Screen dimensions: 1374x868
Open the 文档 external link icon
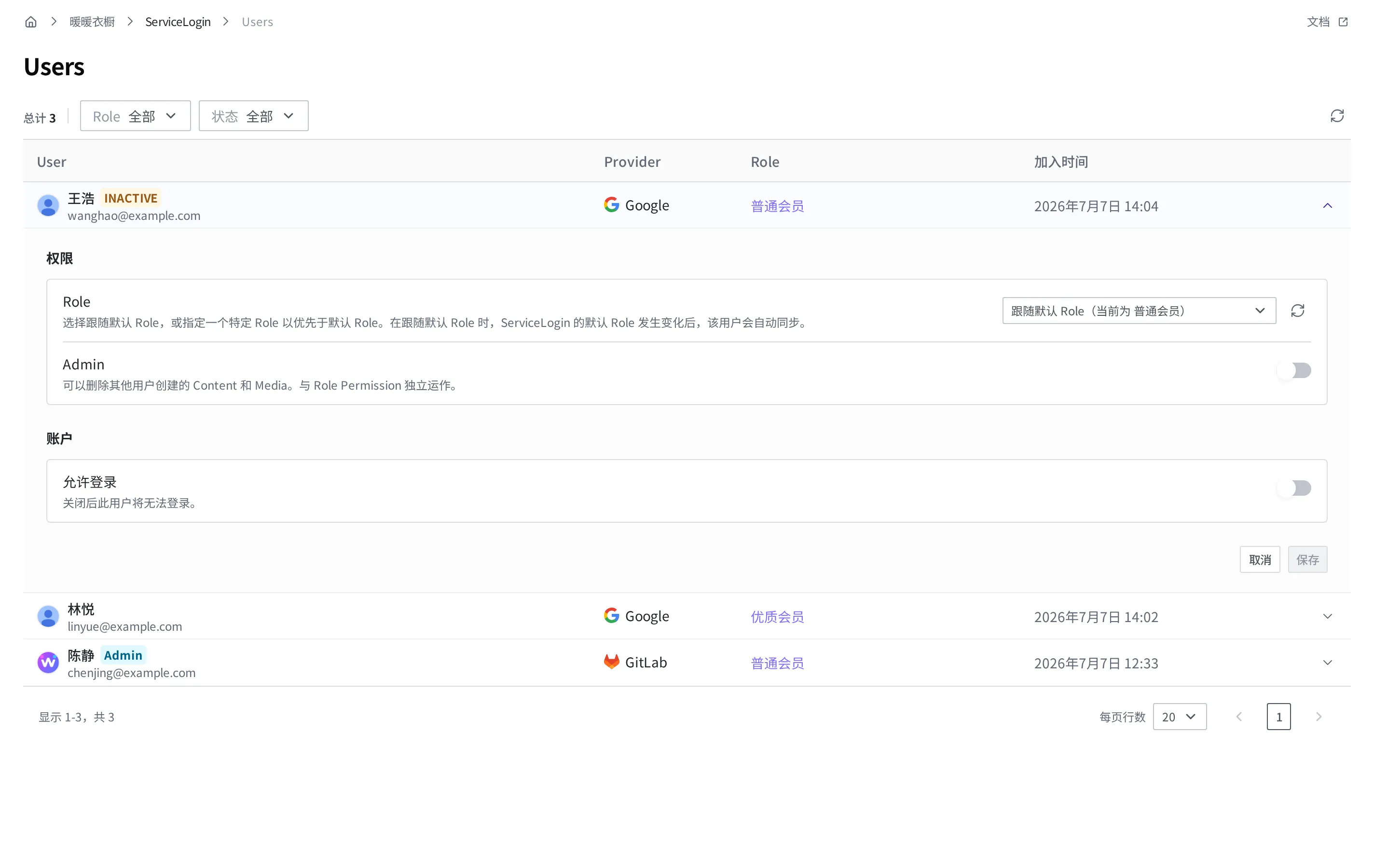pyautogui.click(x=1343, y=22)
